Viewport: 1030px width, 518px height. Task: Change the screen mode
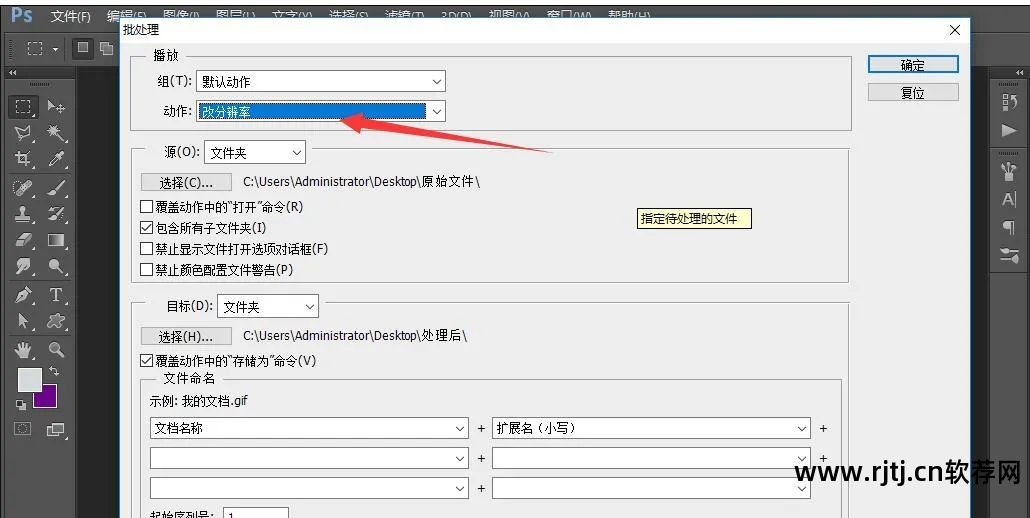pyautogui.click(x=56, y=430)
